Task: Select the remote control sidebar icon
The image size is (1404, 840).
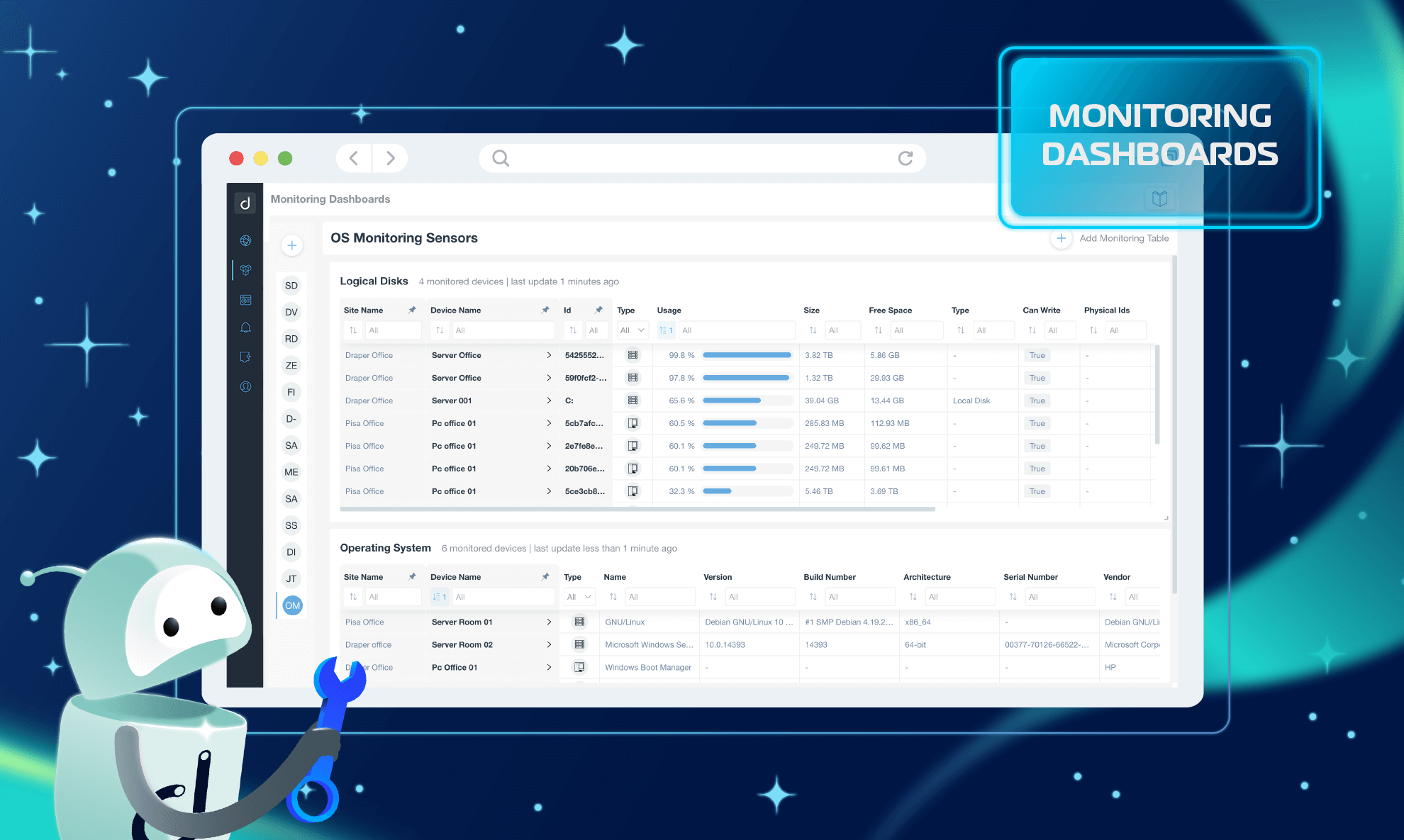Action: coord(245,357)
